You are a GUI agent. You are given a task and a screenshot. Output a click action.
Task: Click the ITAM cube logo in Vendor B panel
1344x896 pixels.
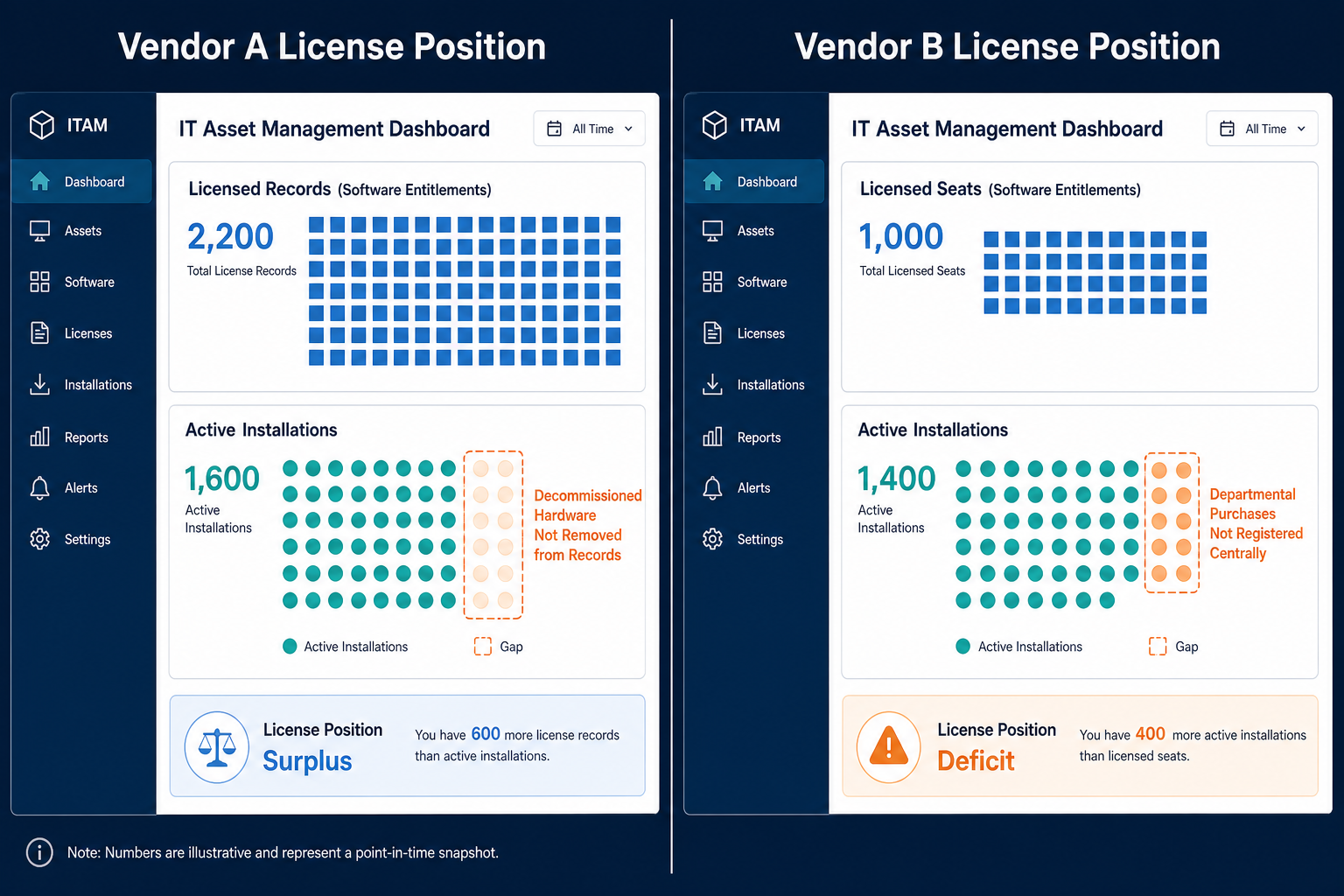coord(714,125)
